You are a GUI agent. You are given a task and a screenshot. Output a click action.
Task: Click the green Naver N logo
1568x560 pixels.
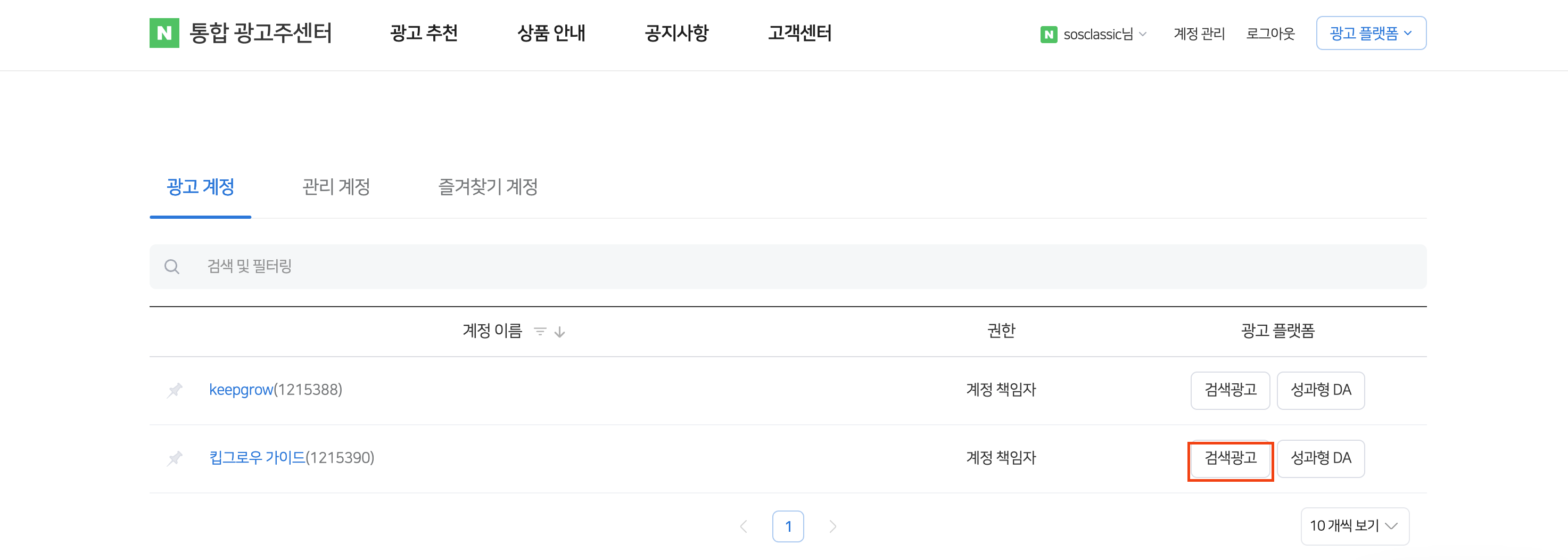[164, 33]
